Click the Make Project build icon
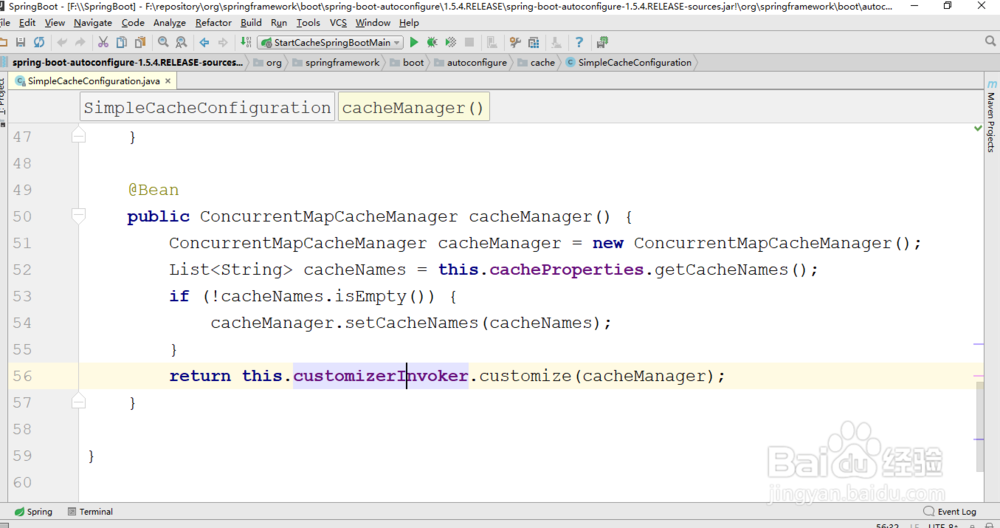The height and width of the screenshot is (528, 1000). pyautogui.click(x=246, y=42)
